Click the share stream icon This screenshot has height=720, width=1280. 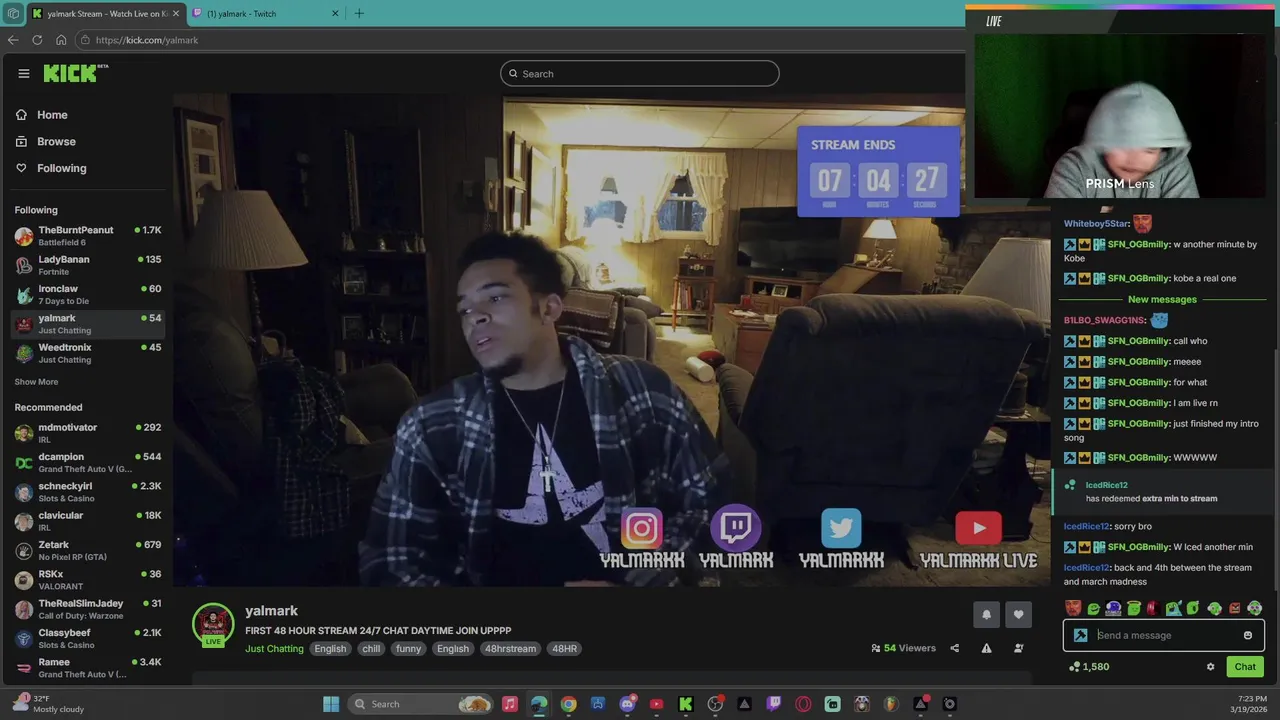[x=954, y=648]
